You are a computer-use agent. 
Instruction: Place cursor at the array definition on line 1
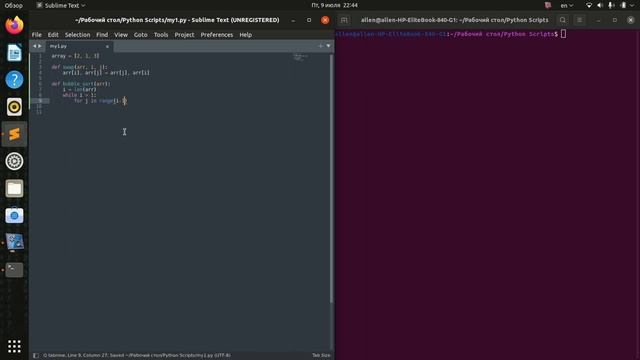tap(76, 56)
